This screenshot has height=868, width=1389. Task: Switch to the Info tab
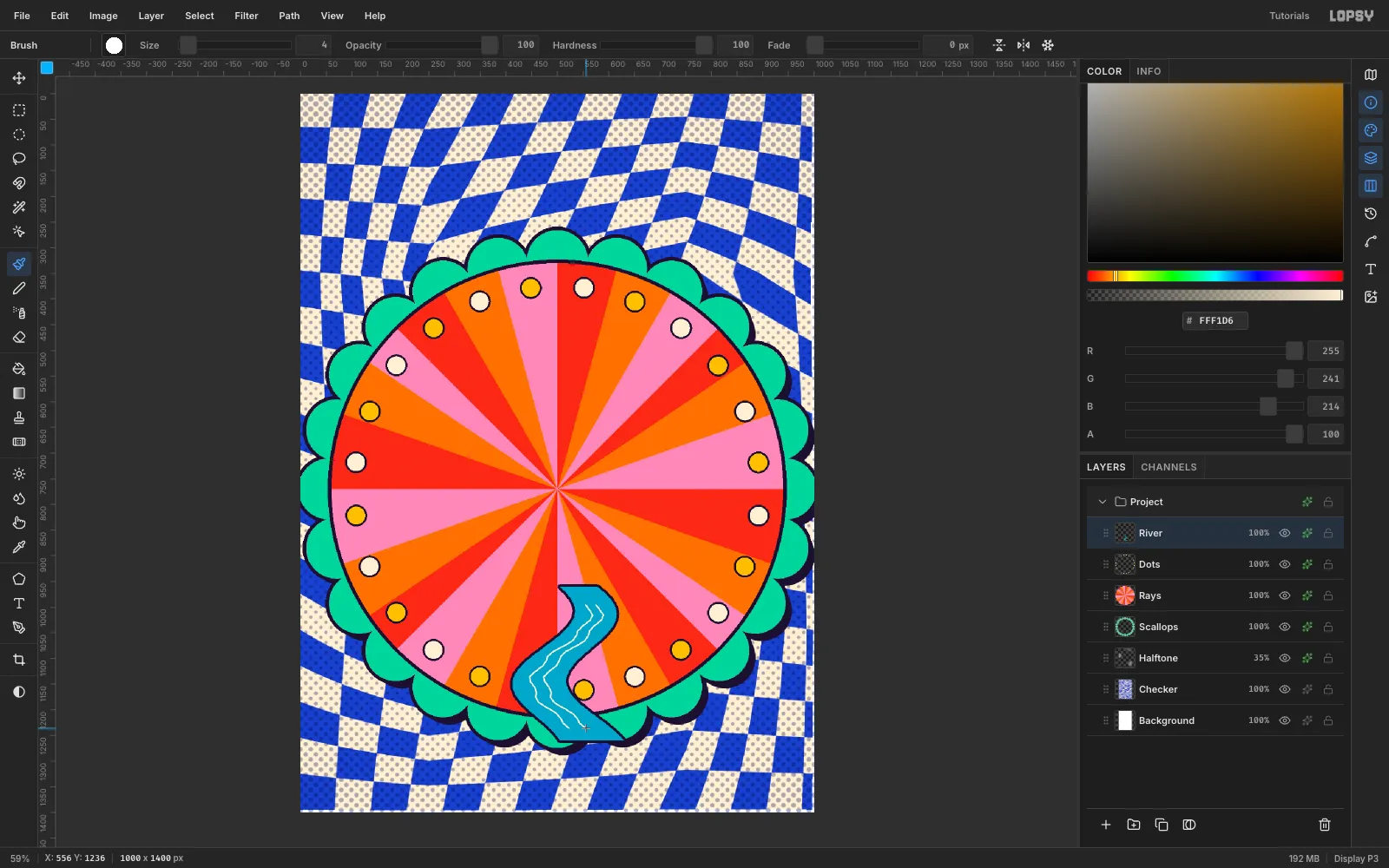[1149, 71]
